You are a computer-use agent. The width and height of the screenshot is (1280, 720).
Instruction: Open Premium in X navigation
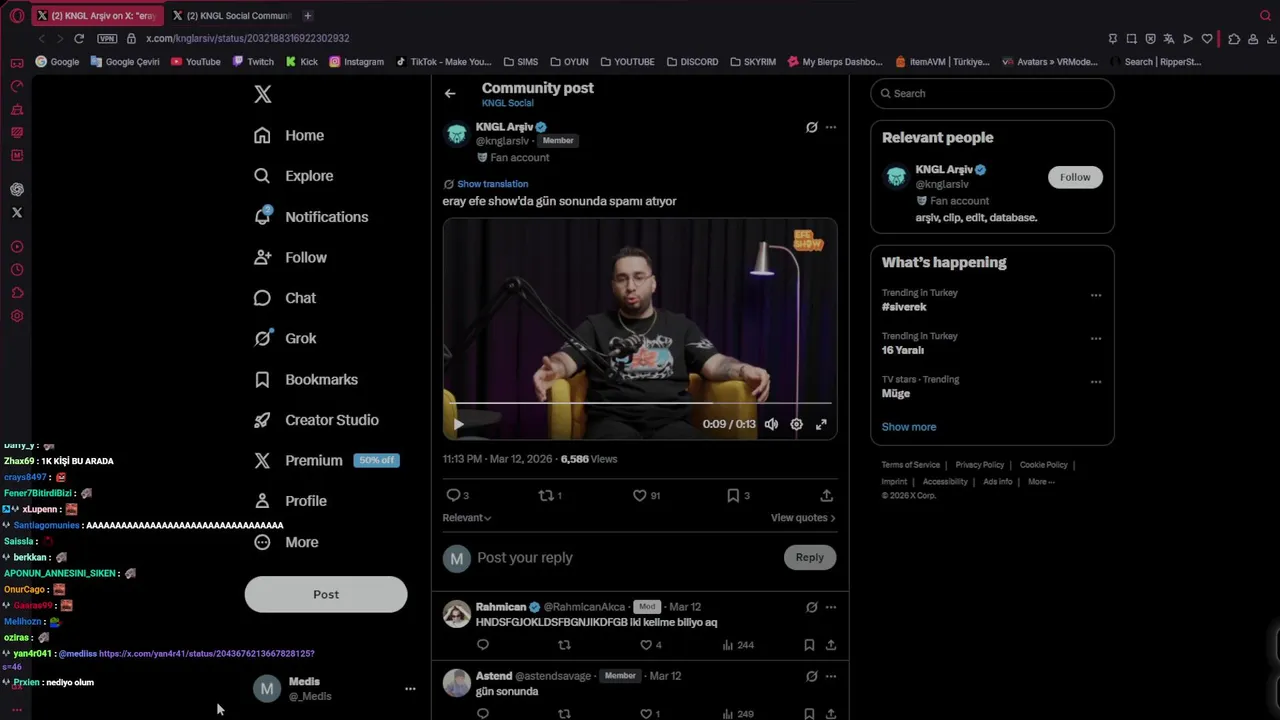[326, 460]
